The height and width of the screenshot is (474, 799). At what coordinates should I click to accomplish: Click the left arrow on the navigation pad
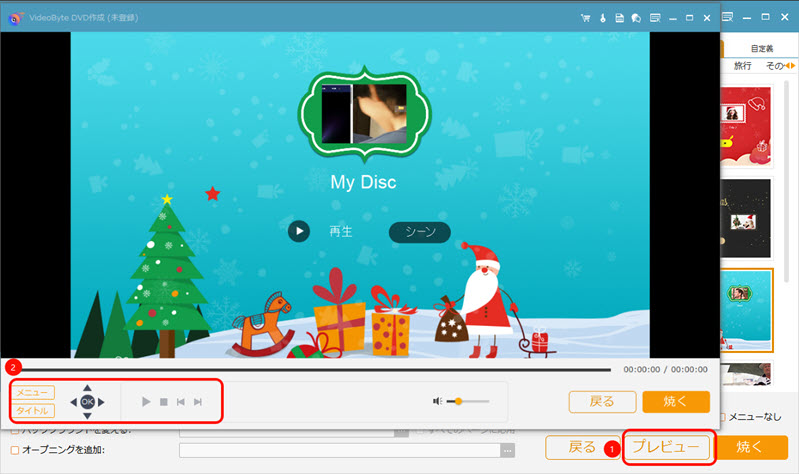(73, 402)
